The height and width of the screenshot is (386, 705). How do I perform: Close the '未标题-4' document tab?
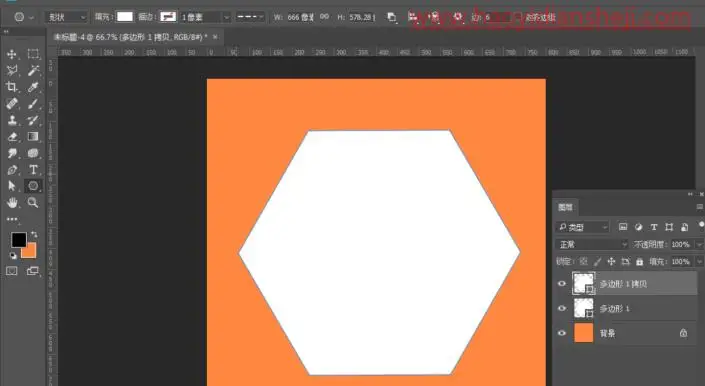215,37
